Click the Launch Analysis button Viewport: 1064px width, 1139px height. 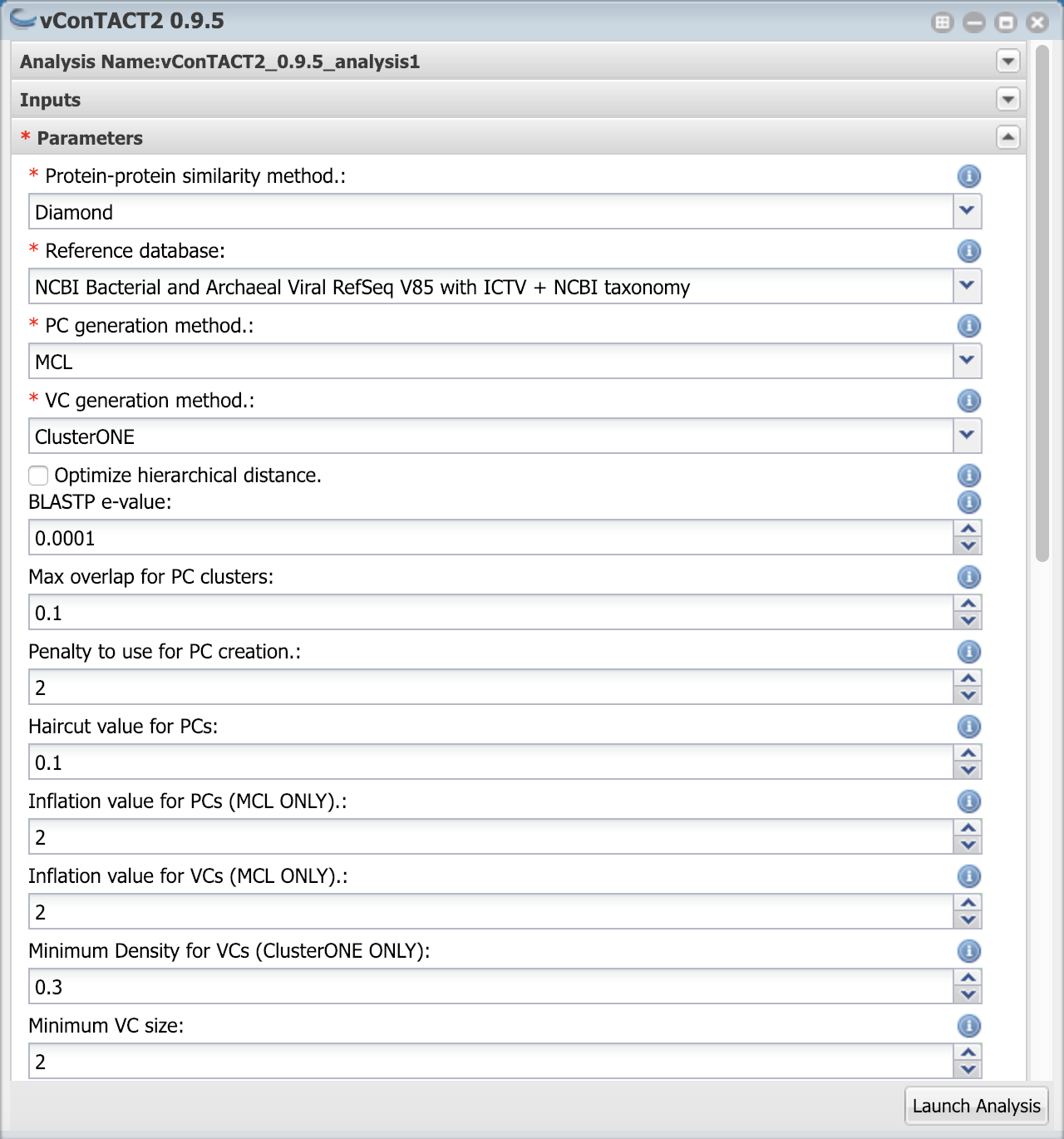click(977, 1106)
